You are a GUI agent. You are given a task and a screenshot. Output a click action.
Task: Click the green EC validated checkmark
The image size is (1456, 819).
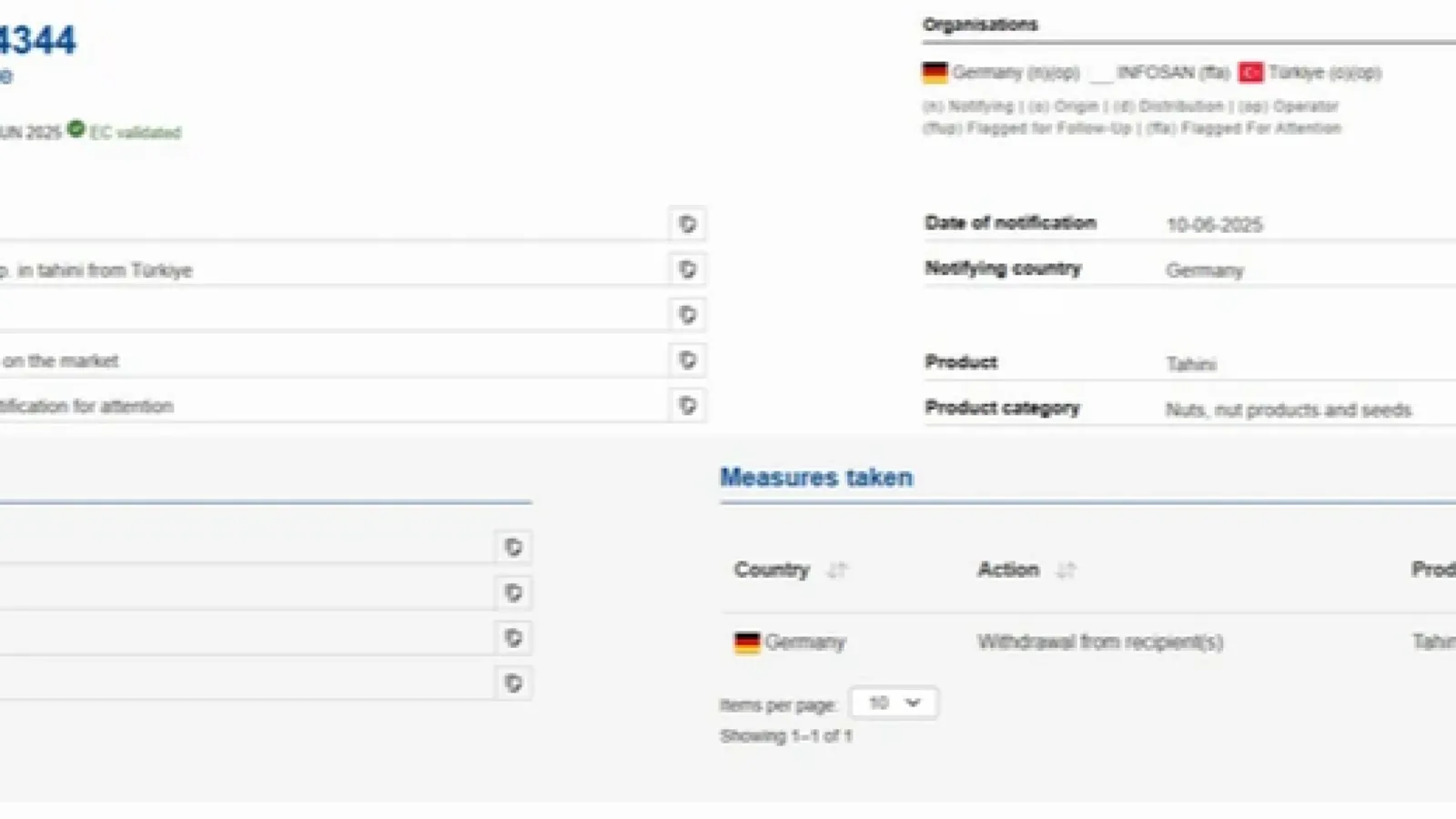pos(76,129)
